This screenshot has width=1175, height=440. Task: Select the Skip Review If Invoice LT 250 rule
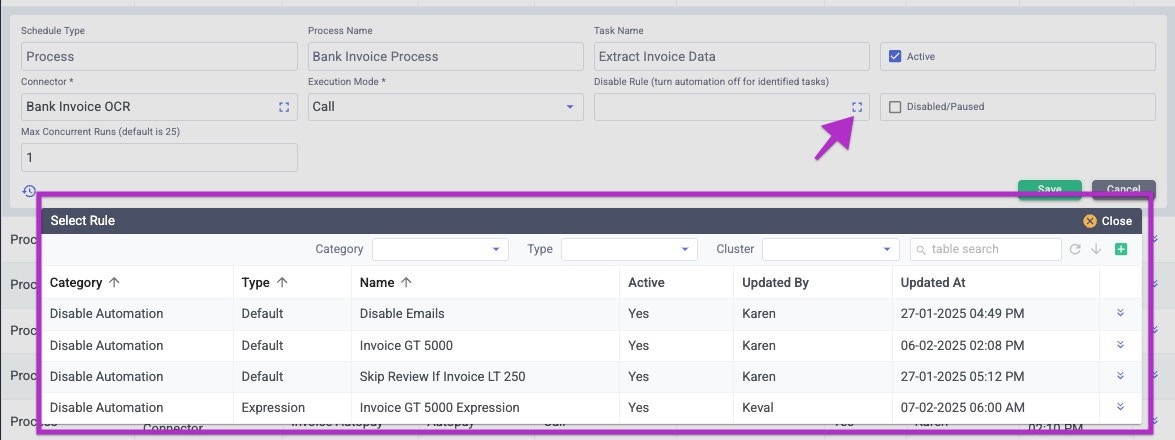[442, 376]
